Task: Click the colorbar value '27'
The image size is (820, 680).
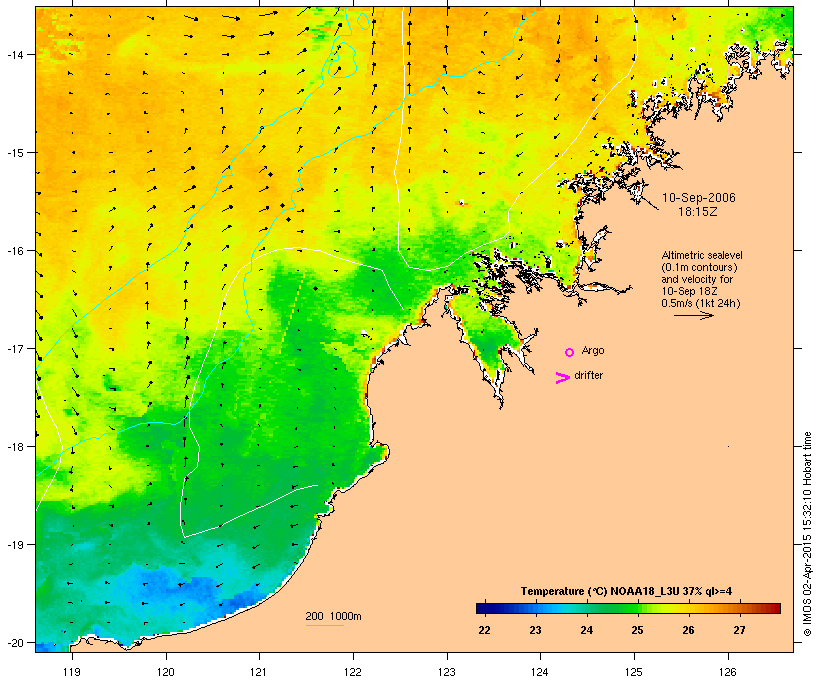Action: (x=739, y=630)
